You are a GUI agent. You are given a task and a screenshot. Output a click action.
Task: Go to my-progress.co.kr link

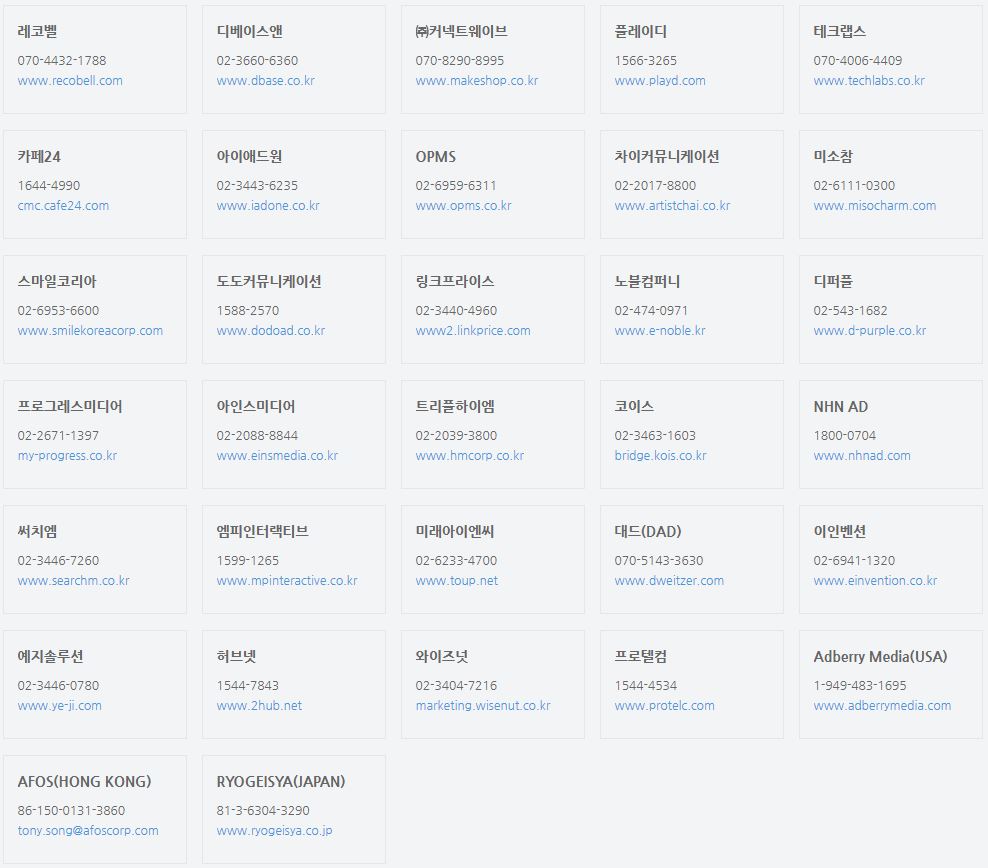tap(67, 455)
